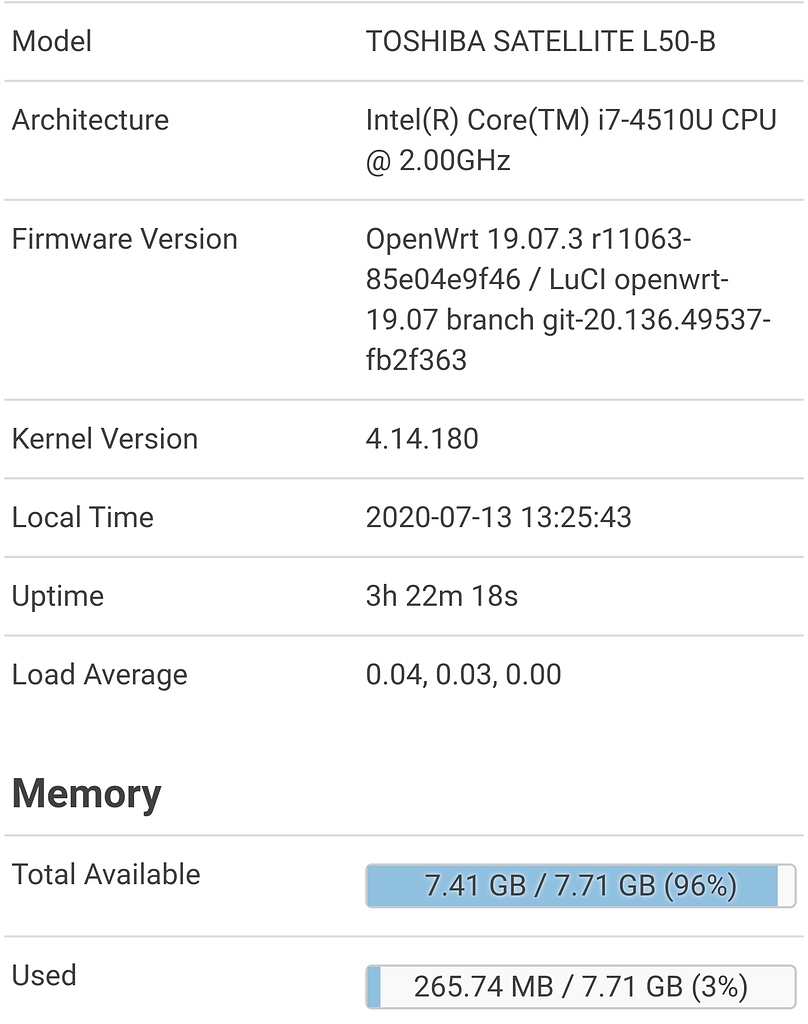
Task: Click the Total Available row label
Action: (95, 873)
